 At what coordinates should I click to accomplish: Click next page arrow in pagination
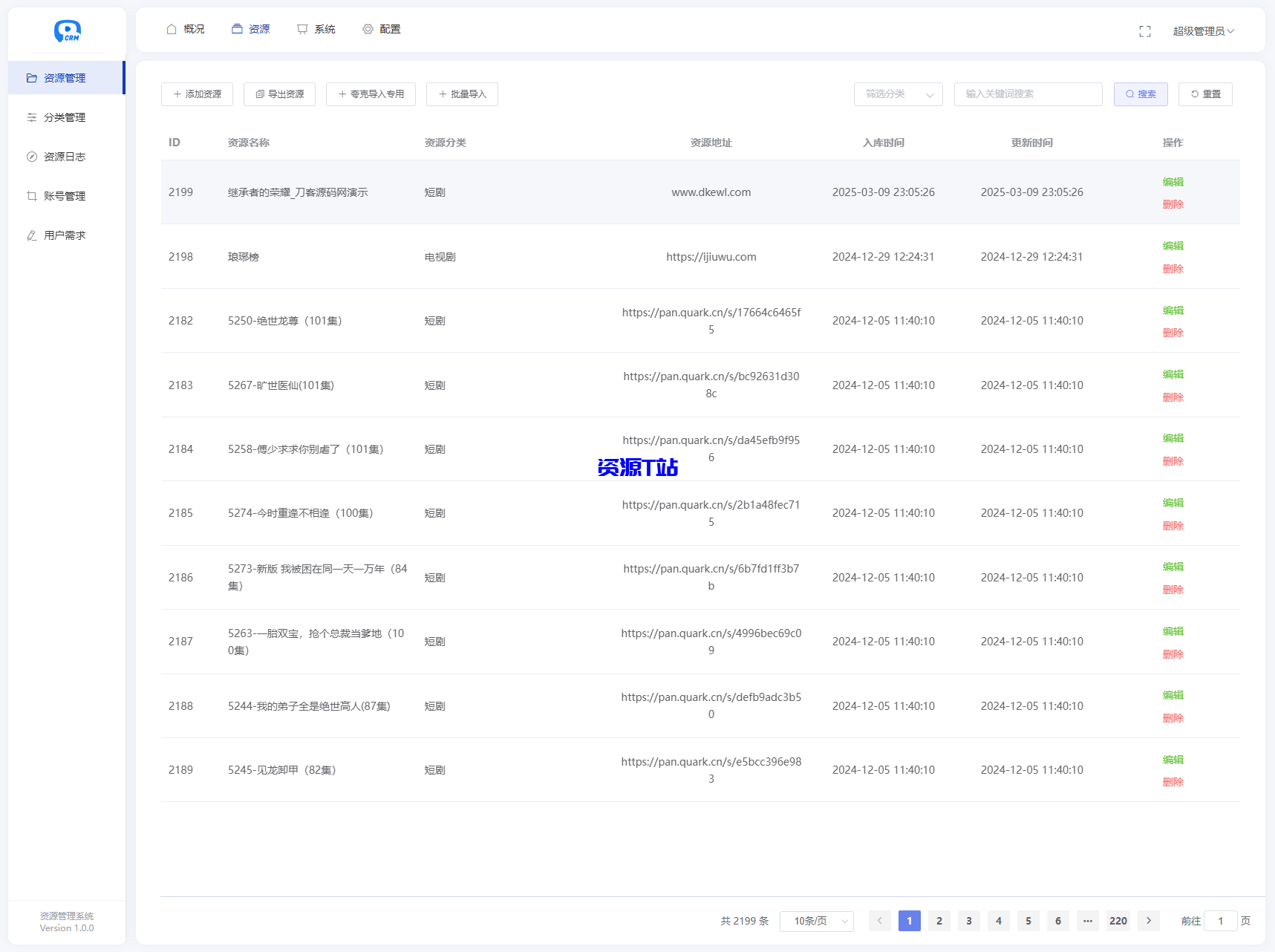pos(1148,921)
